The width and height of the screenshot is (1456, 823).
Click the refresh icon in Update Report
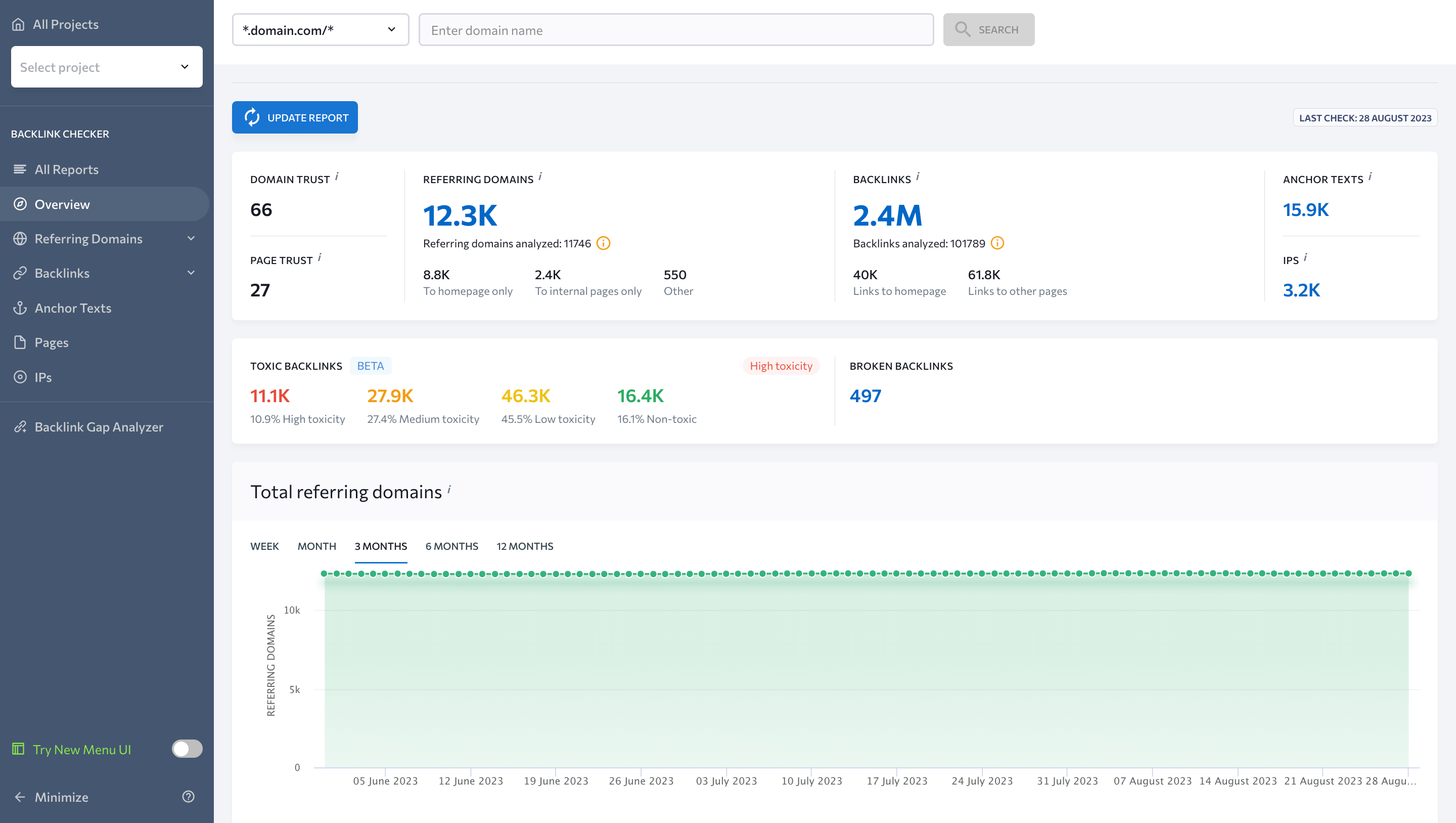coord(252,117)
